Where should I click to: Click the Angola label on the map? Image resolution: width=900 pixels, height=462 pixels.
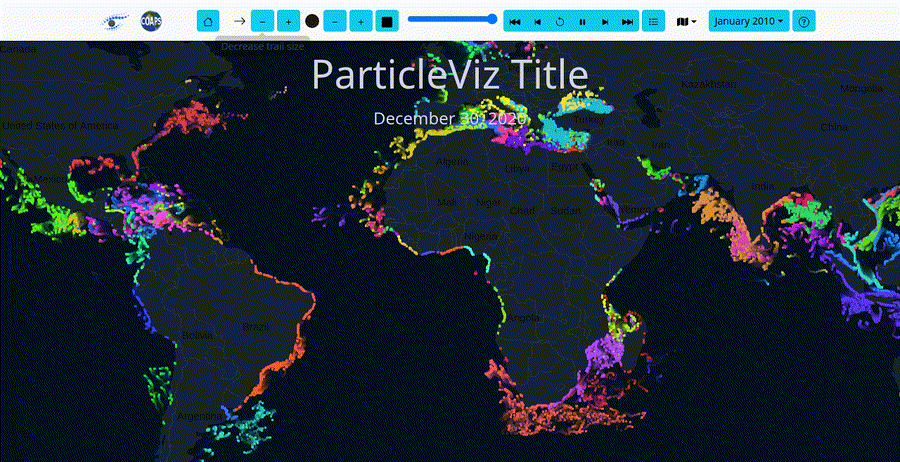tap(523, 318)
